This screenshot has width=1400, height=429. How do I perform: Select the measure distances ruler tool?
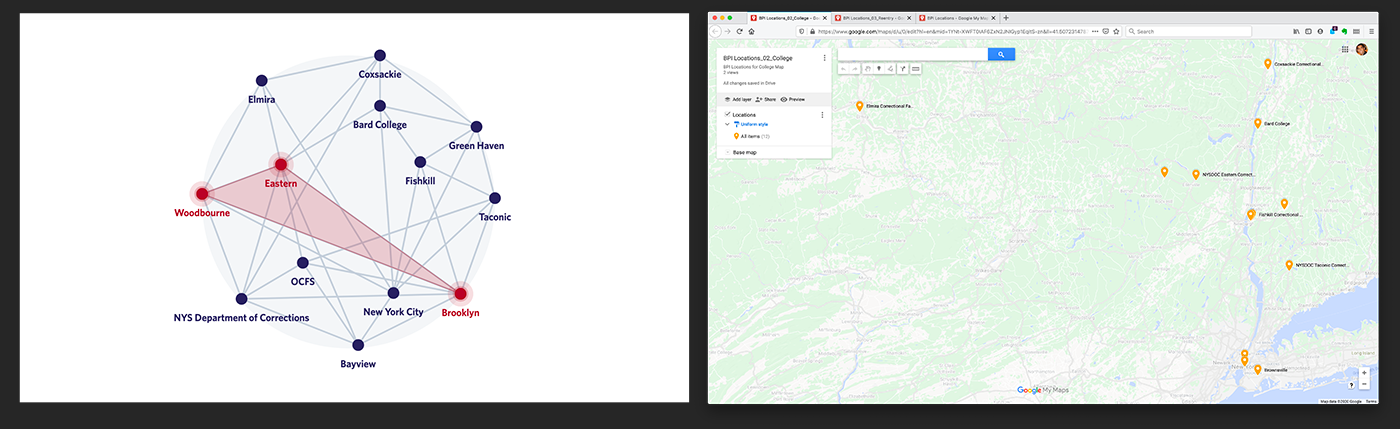915,69
